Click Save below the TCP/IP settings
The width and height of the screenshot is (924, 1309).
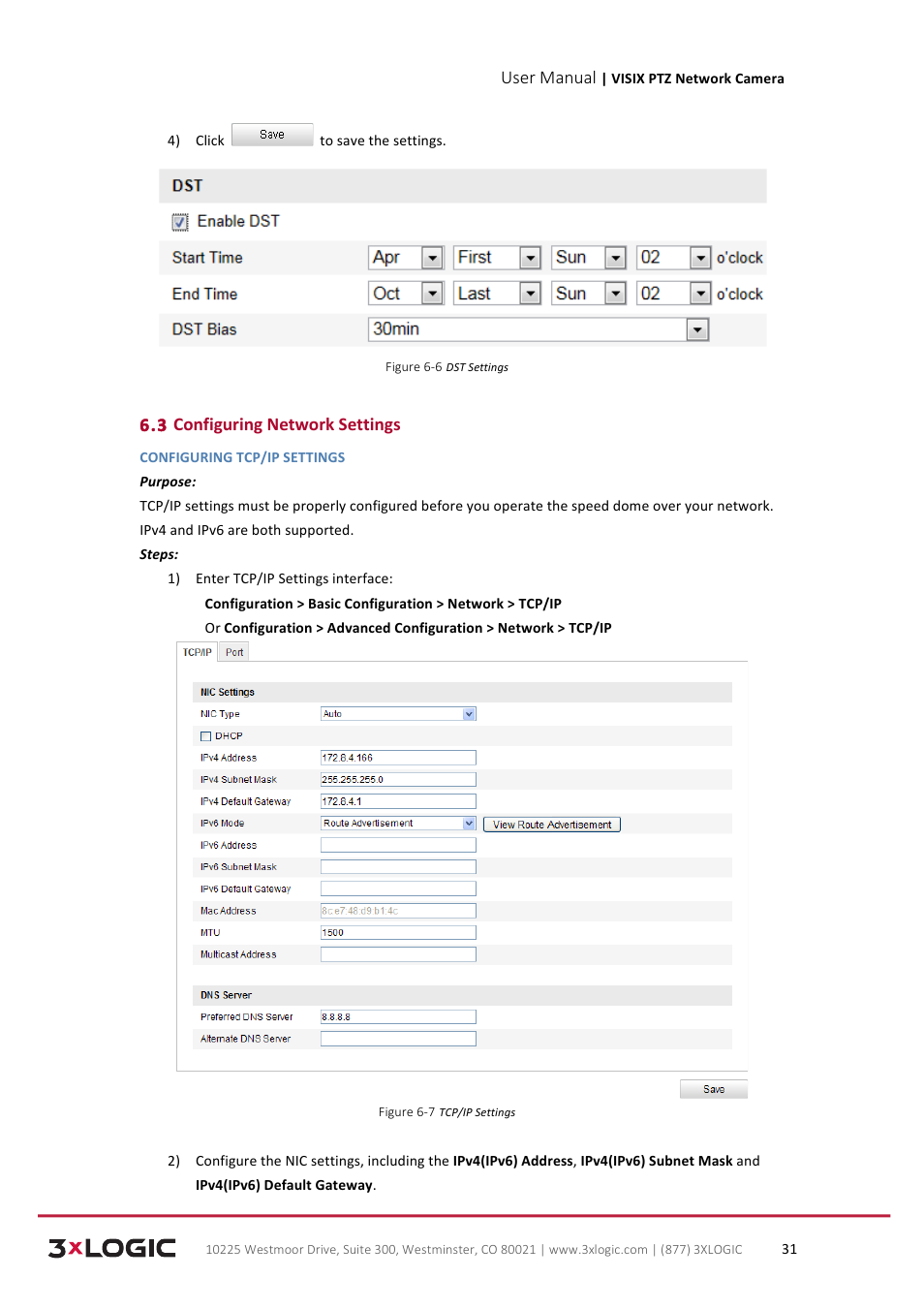click(714, 1089)
